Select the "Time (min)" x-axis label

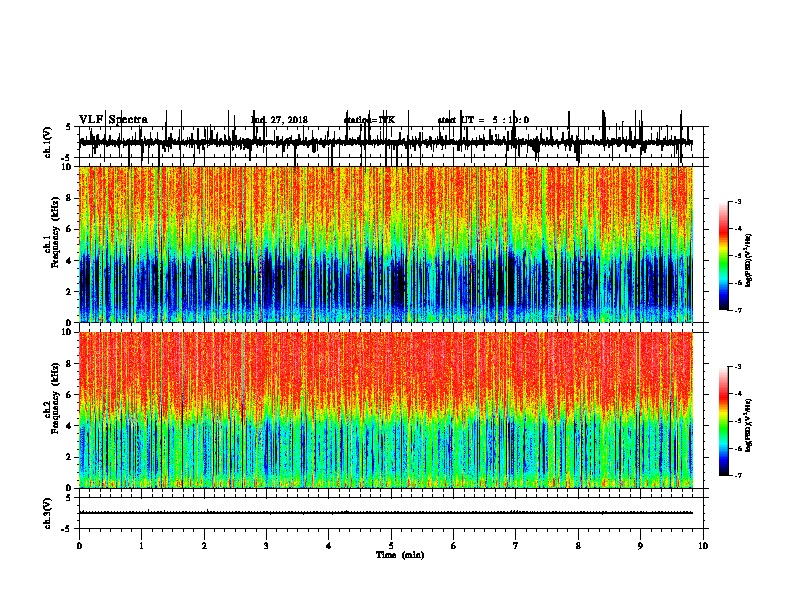click(400, 555)
